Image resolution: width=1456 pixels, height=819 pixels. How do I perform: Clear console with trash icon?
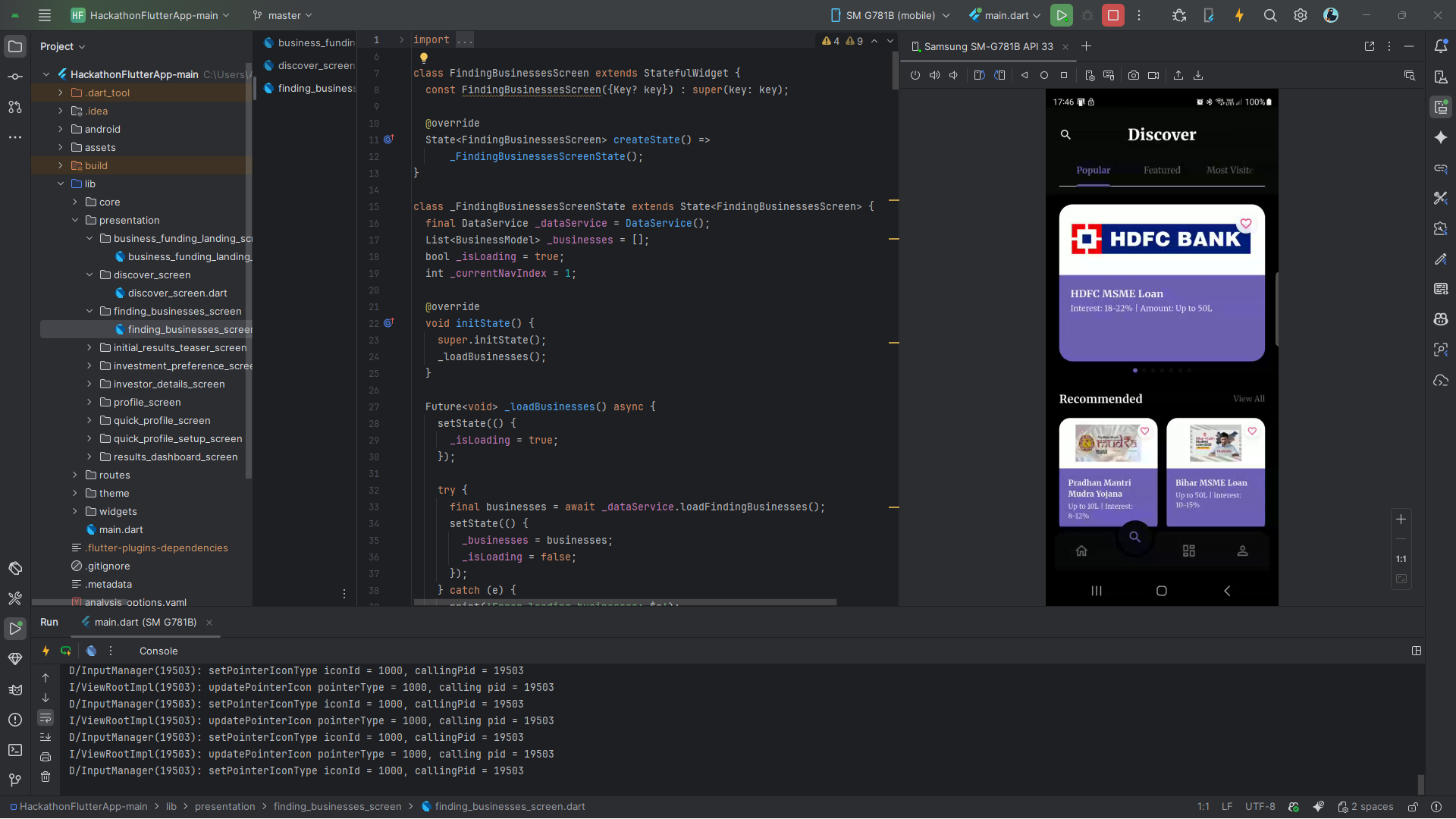(x=45, y=777)
